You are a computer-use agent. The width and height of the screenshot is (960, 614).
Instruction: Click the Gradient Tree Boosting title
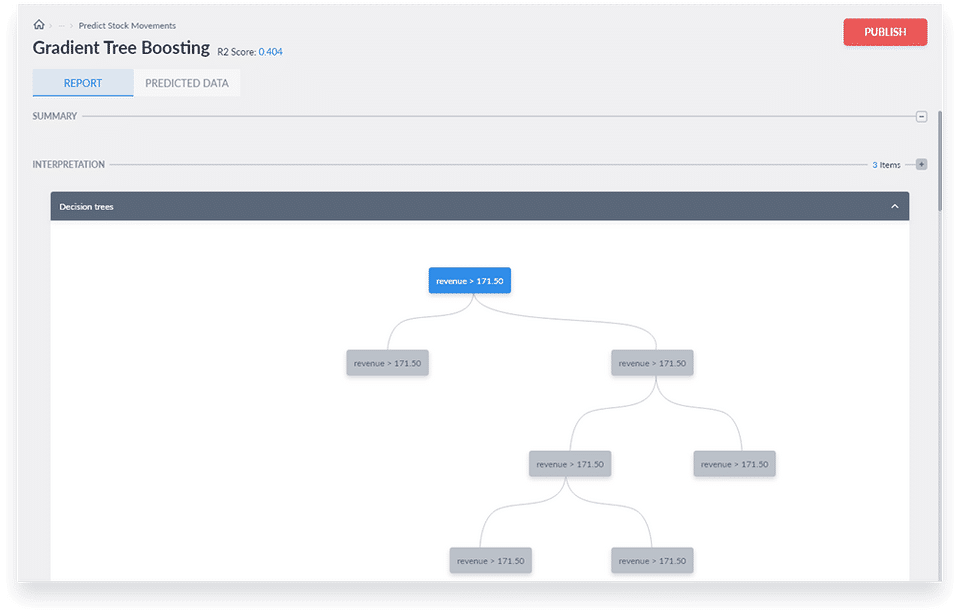[x=121, y=48]
